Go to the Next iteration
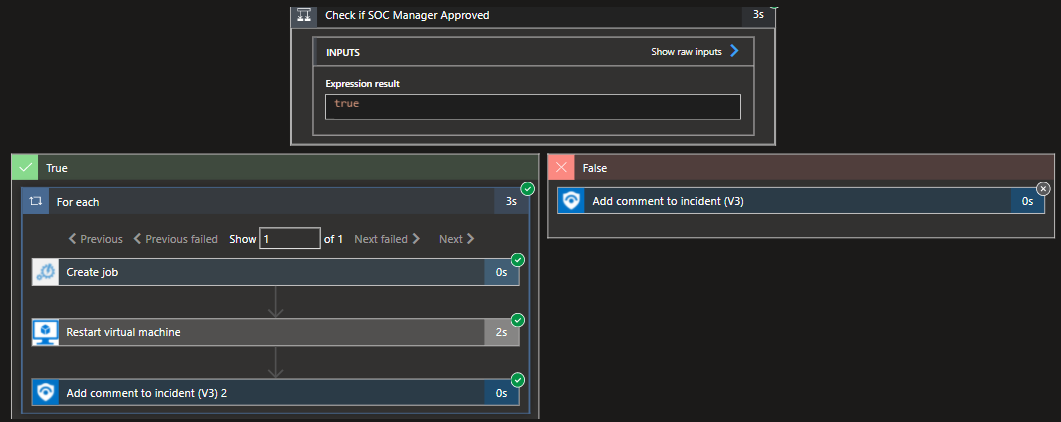Screen dimensions: 1061x422 457,239
